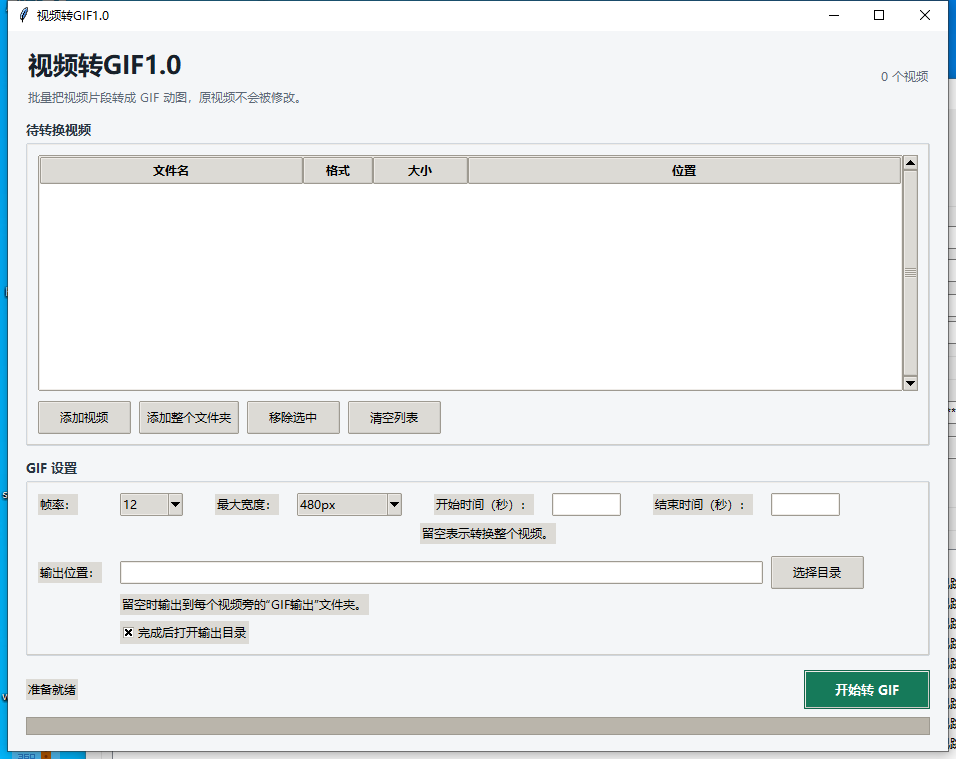Click the 格式 column header
The width and height of the screenshot is (956, 759).
coord(338,171)
